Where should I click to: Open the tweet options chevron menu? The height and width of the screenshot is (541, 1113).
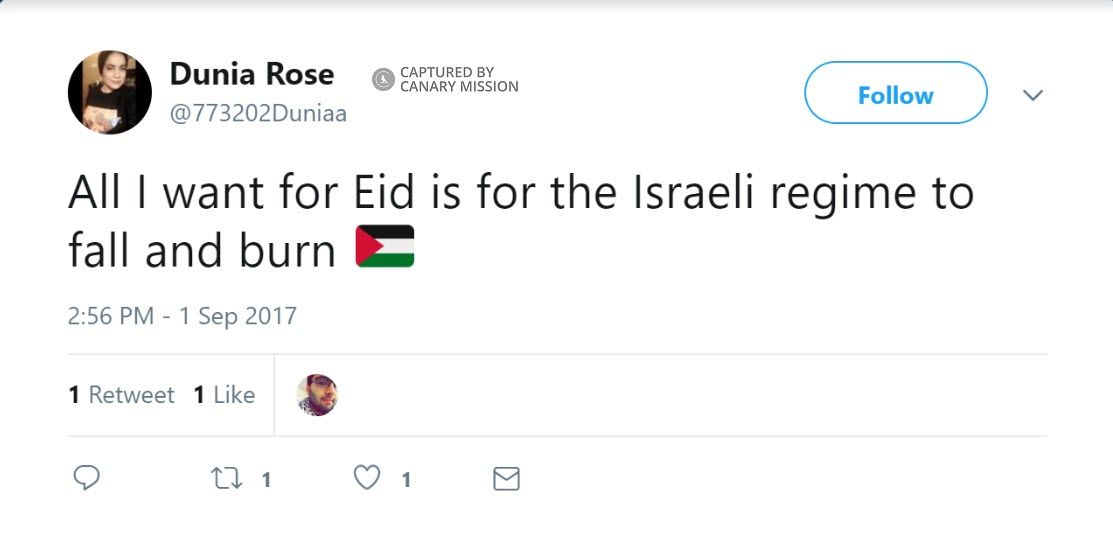coord(1033,95)
